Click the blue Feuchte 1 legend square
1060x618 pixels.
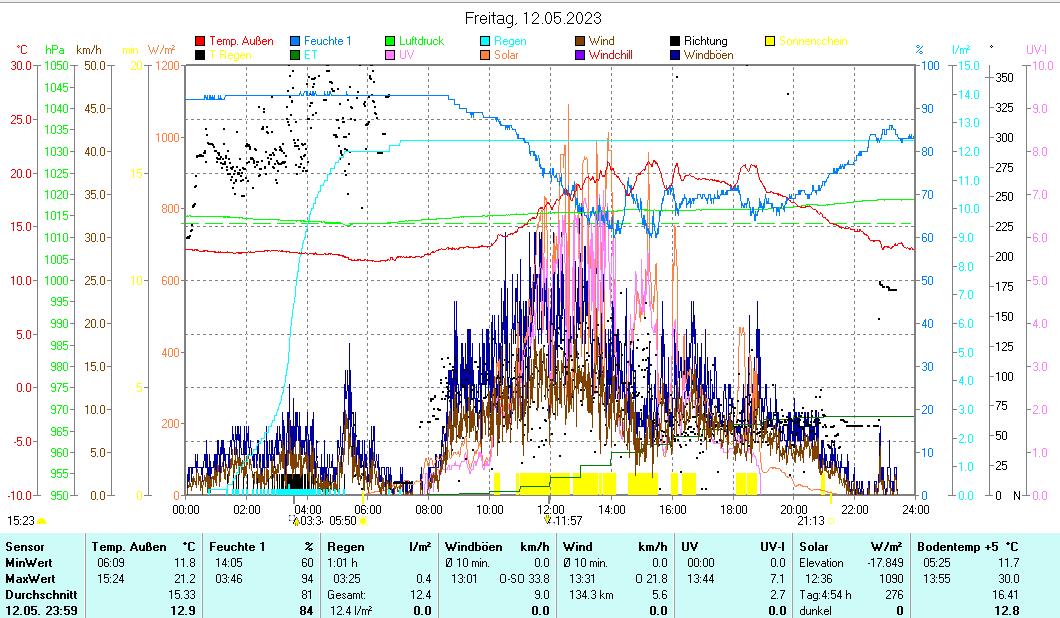(296, 41)
